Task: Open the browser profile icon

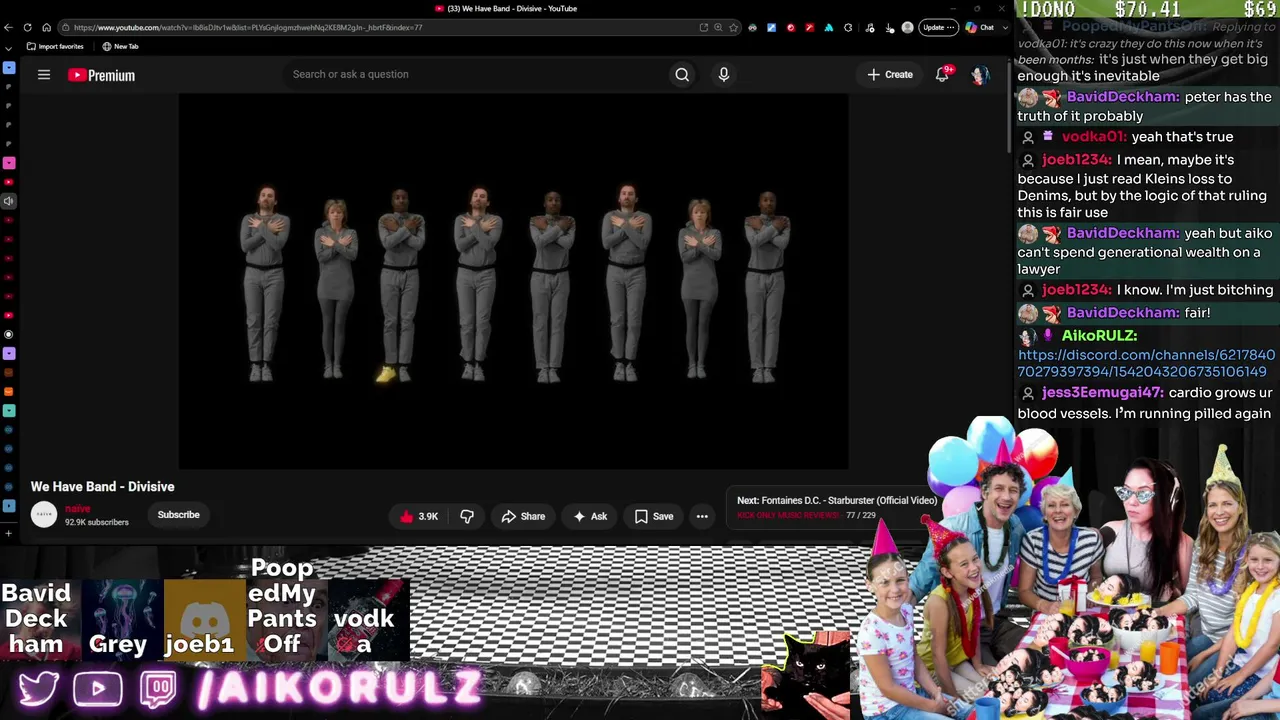Action: tap(907, 27)
